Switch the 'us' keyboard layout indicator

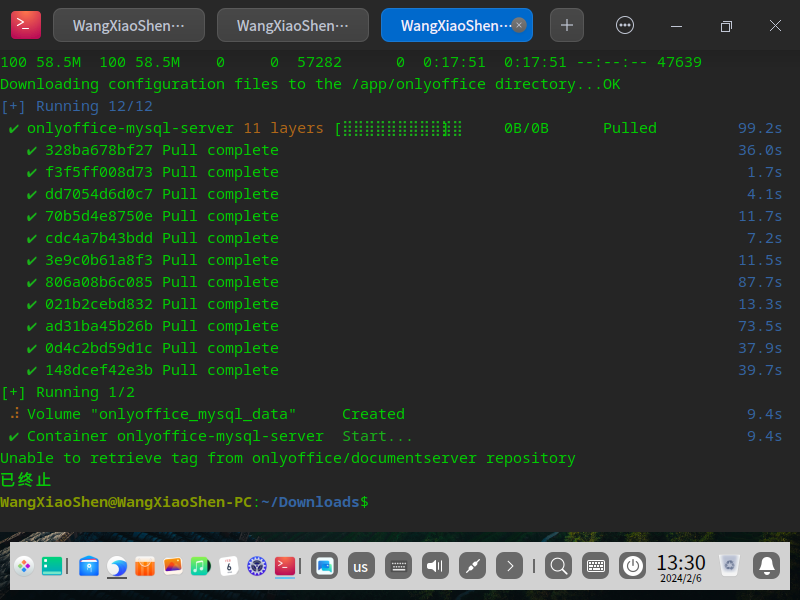coord(361,566)
